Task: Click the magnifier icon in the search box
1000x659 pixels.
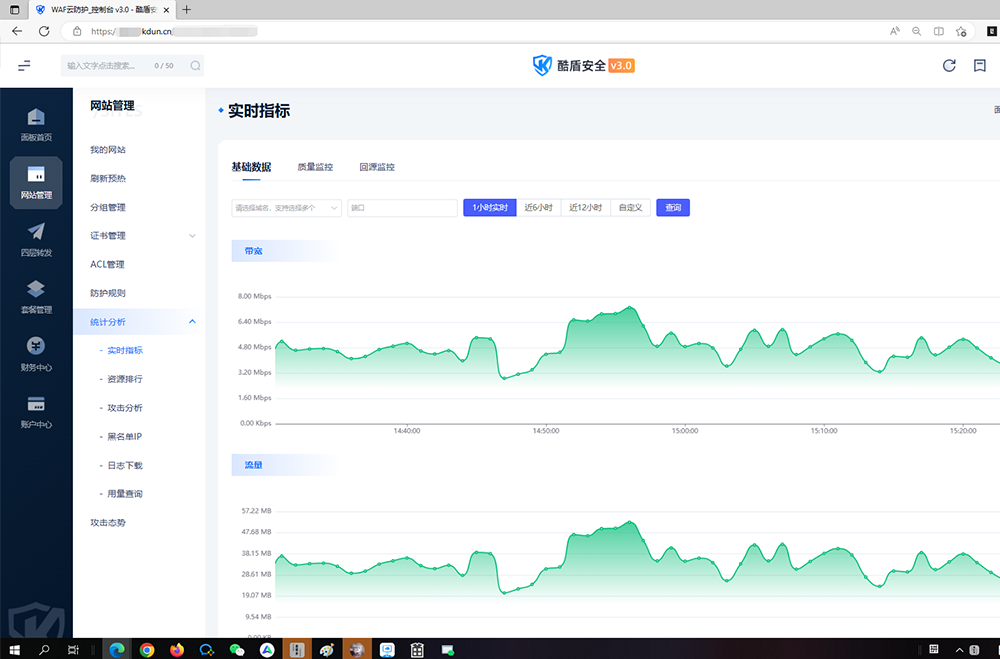Action: 195,66
